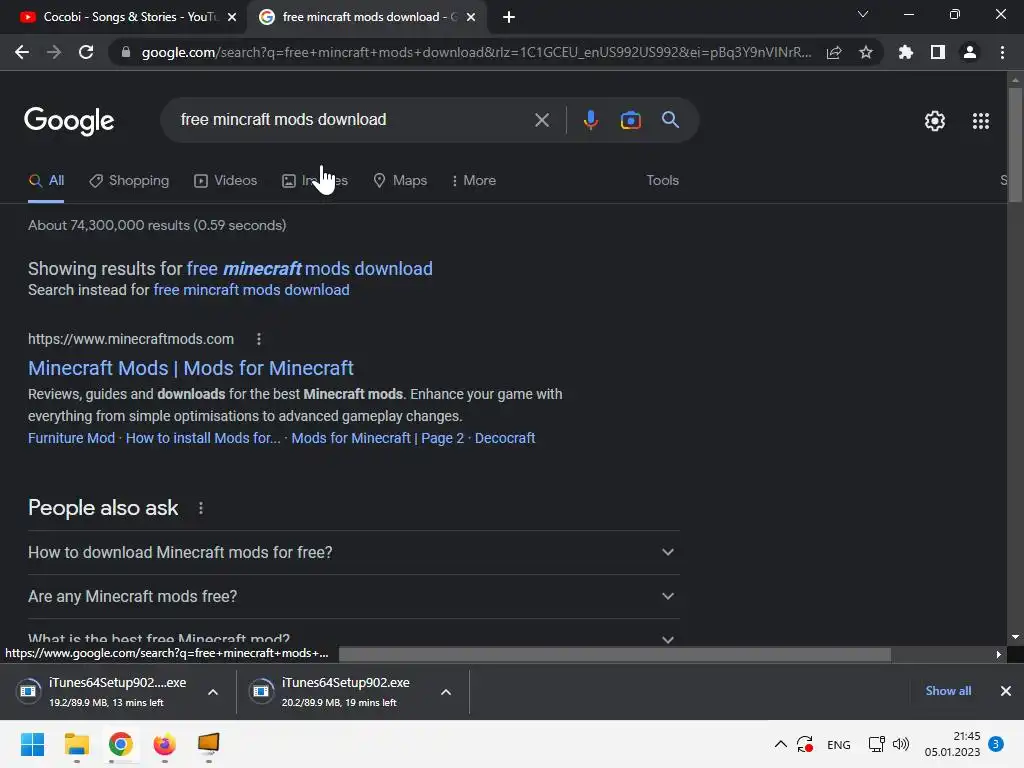Show all downloads
The width and height of the screenshot is (1024, 768).
coord(948,691)
